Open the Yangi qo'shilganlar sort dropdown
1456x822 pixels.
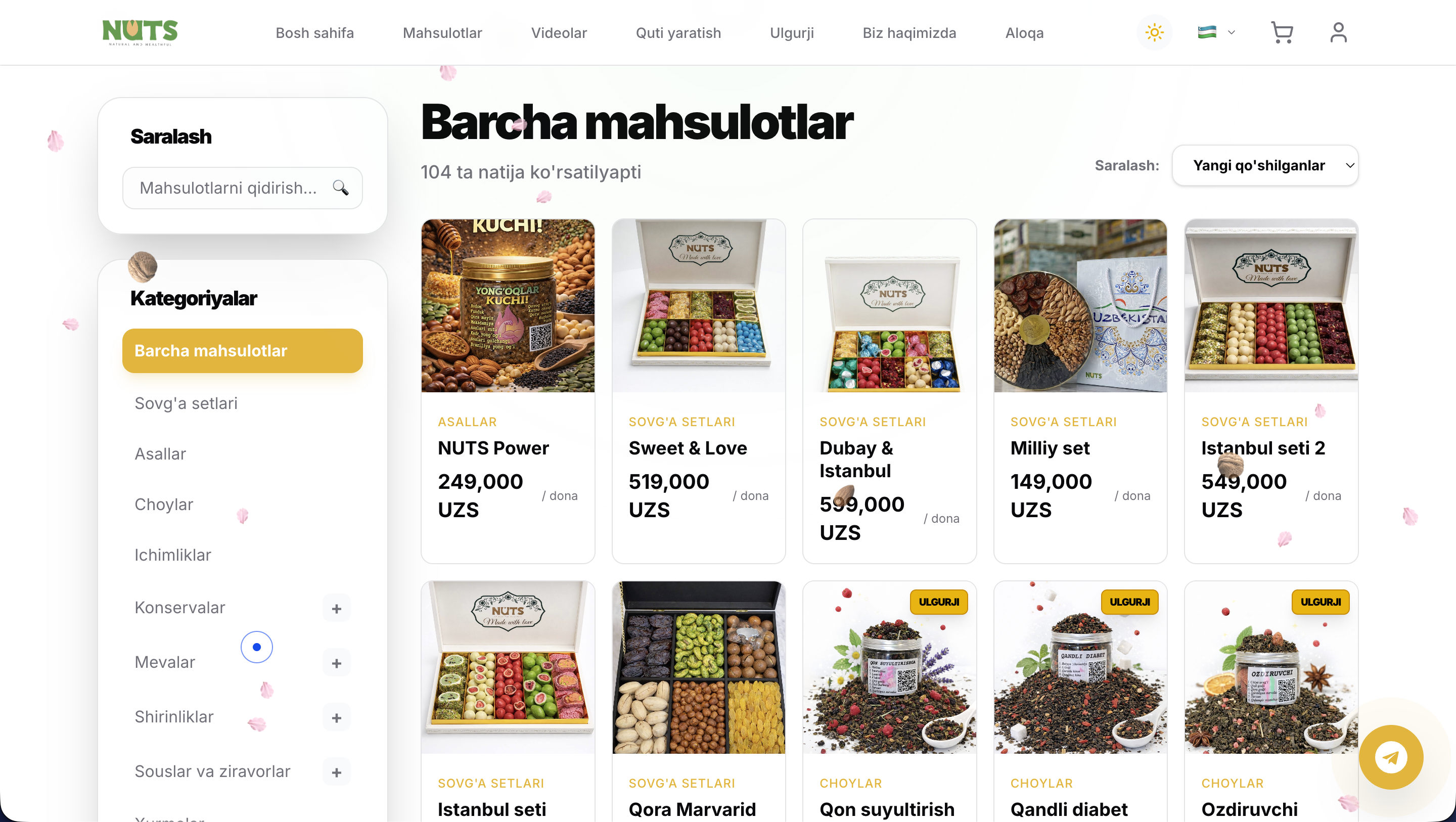(x=1265, y=166)
